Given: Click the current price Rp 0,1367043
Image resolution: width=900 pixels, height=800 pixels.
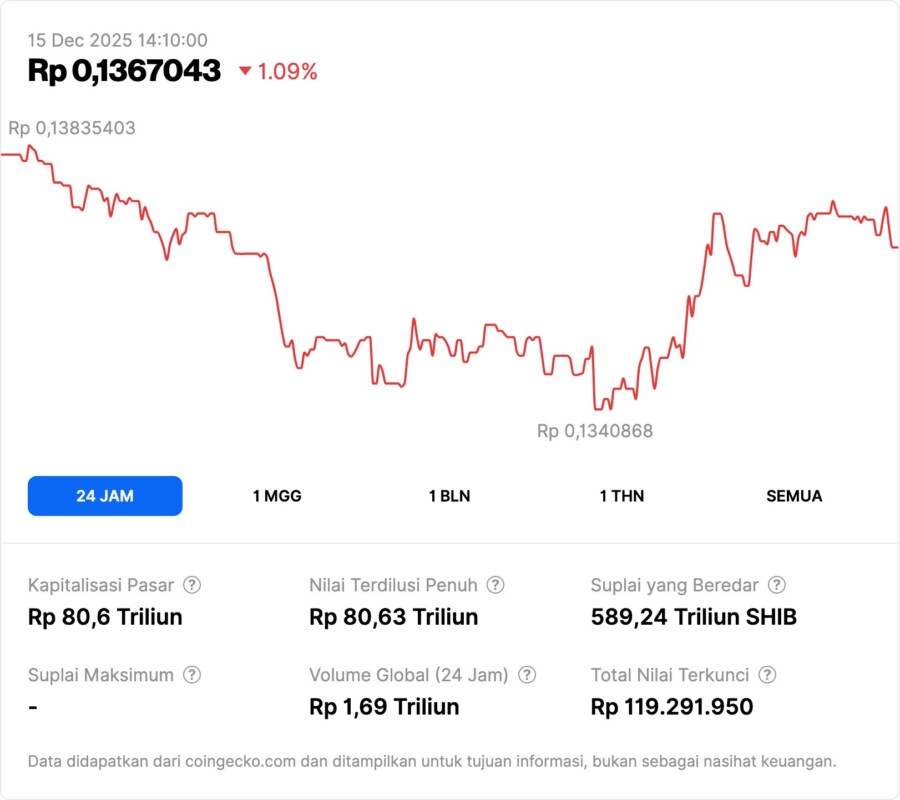Looking at the screenshot, I should click(124, 71).
